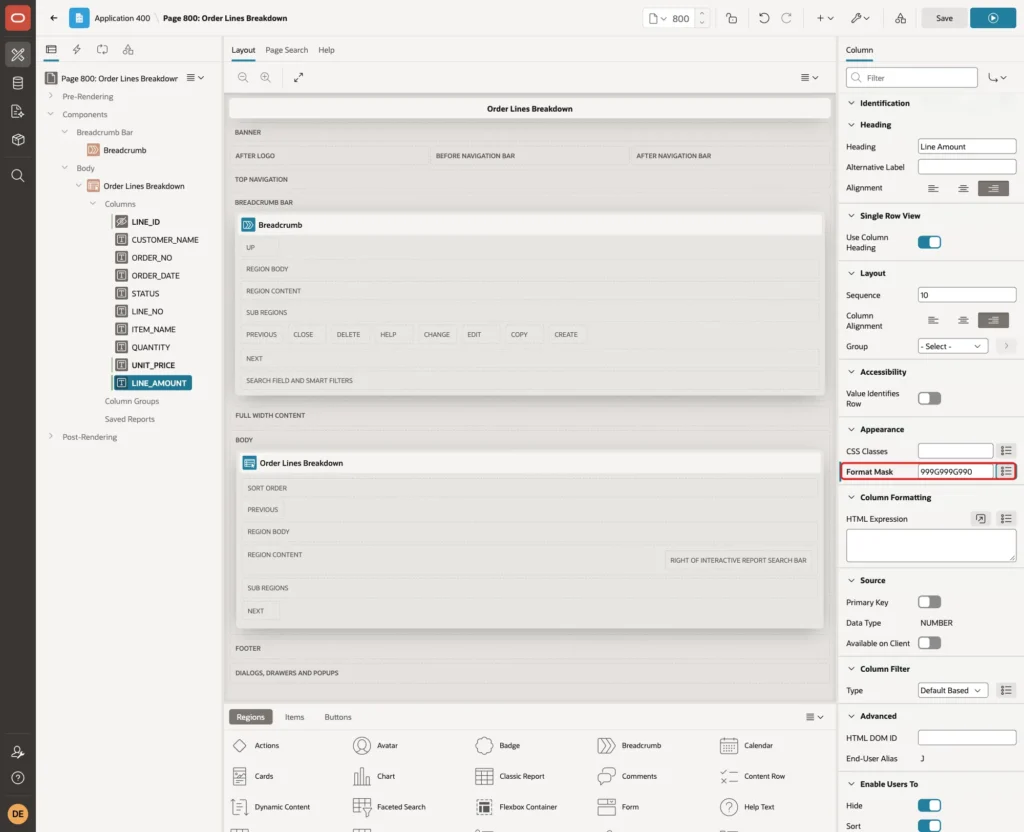Open the Help question mark icon

tap(18, 778)
